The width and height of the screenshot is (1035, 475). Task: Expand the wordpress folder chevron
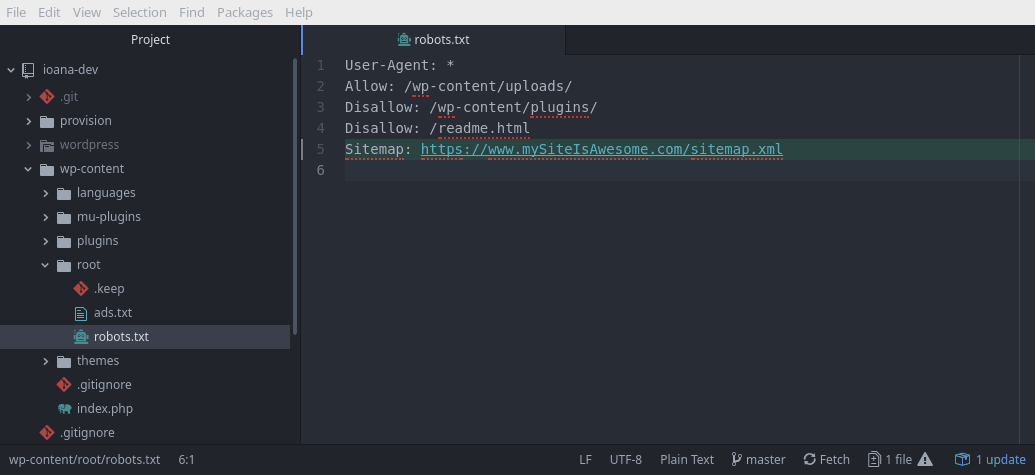coord(28,145)
